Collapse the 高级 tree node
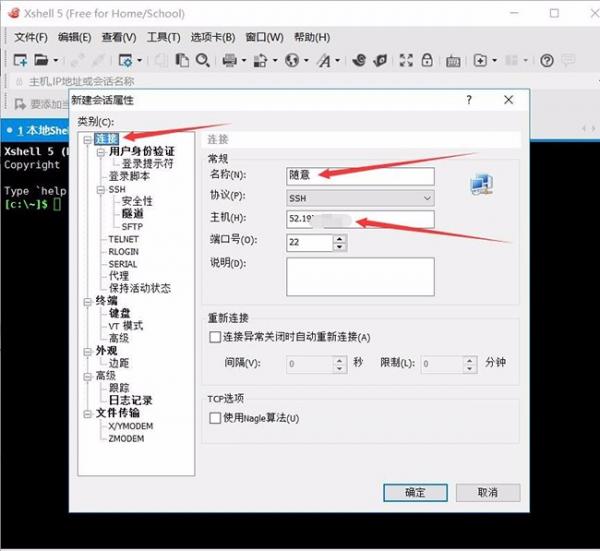600x551 pixels. [88, 377]
